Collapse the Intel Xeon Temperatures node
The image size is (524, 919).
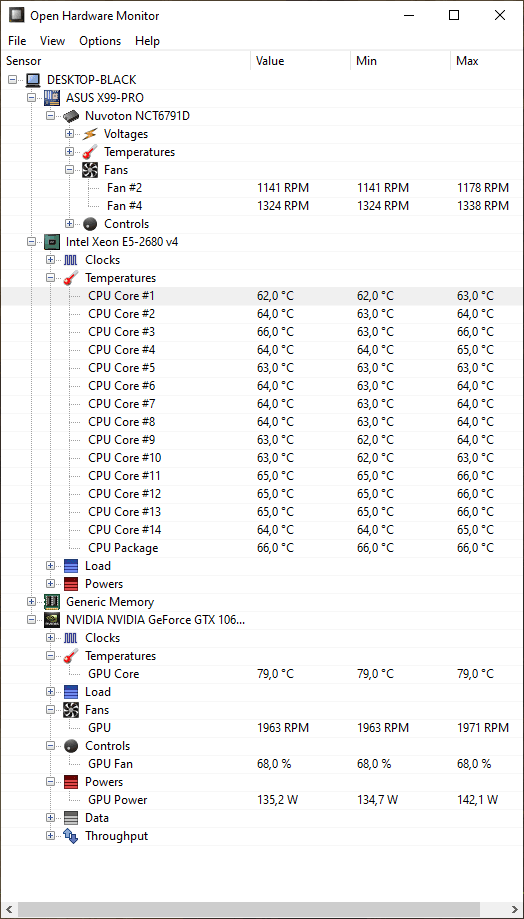point(50,278)
